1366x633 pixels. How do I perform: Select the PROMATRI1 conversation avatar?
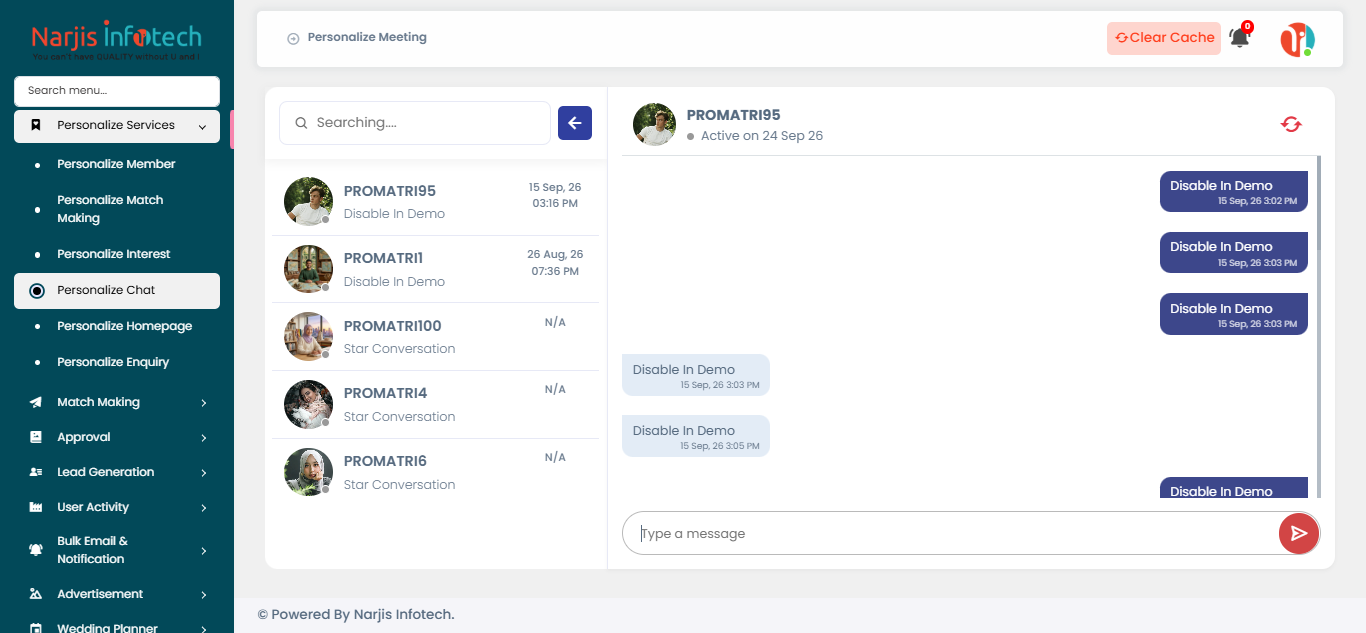308,269
